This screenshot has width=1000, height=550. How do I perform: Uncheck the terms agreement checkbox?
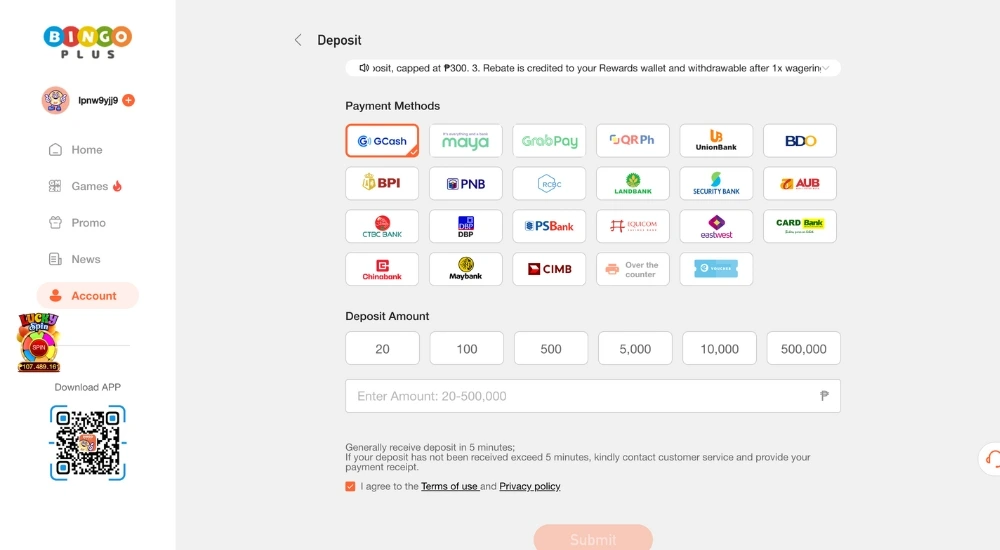click(x=350, y=486)
